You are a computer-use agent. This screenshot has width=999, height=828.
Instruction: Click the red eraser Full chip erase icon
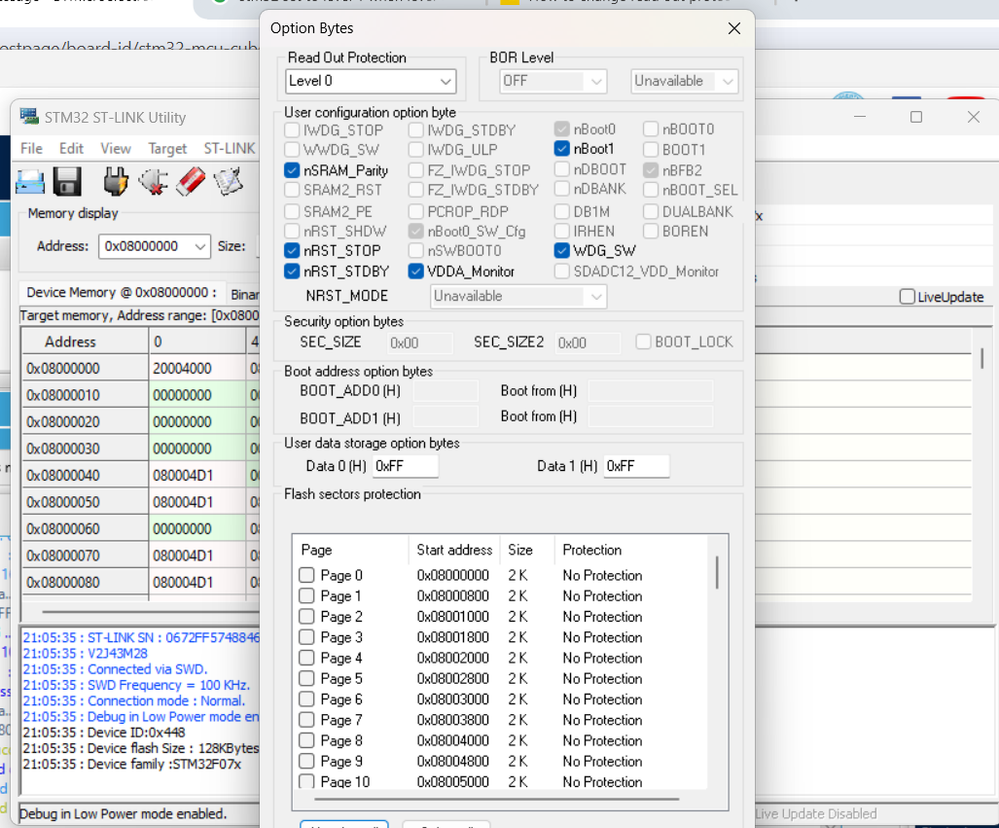pyautogui.click(x=190, y=181)
